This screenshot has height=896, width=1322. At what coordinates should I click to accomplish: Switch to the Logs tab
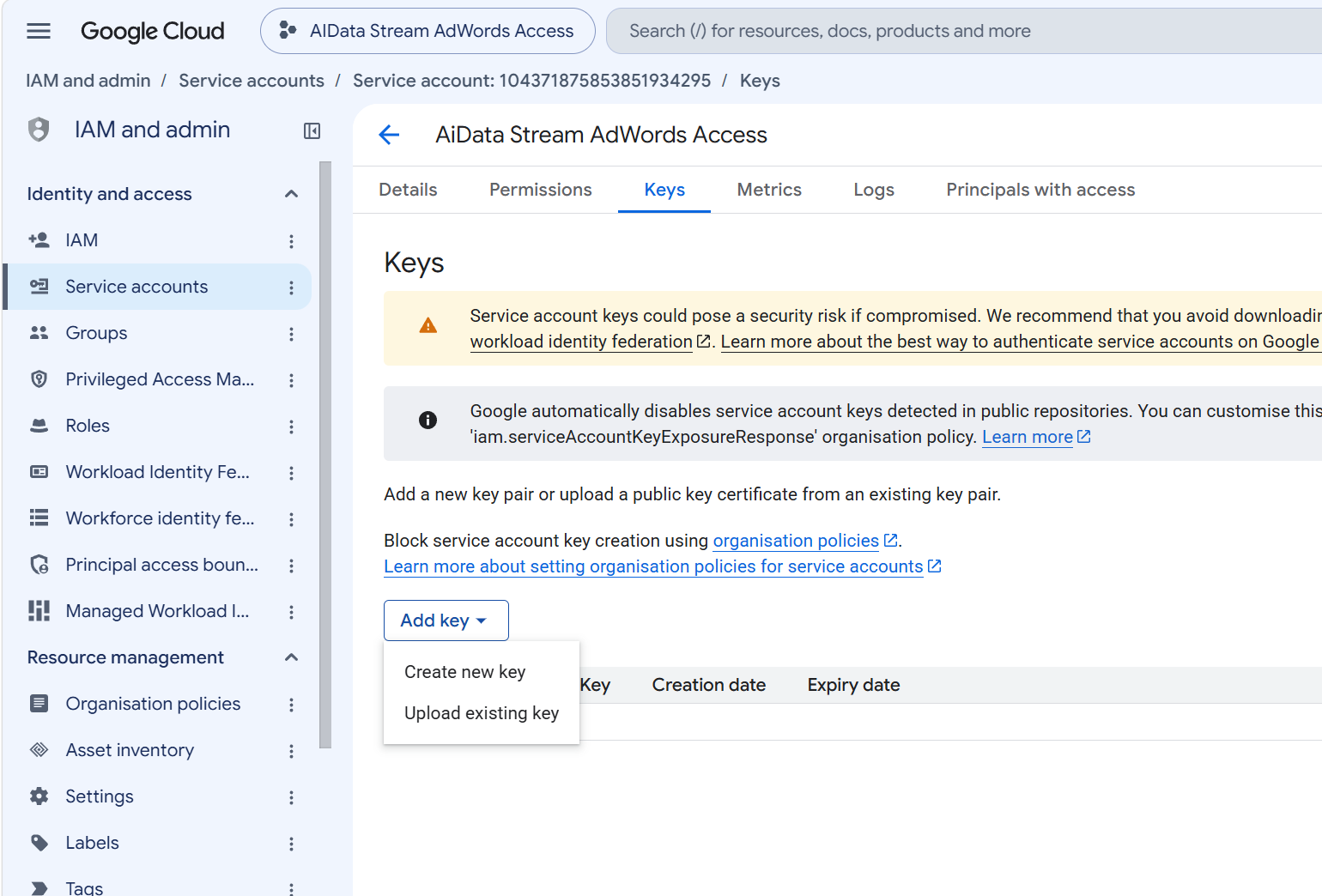pyautogui.click(x=874, y=190)
